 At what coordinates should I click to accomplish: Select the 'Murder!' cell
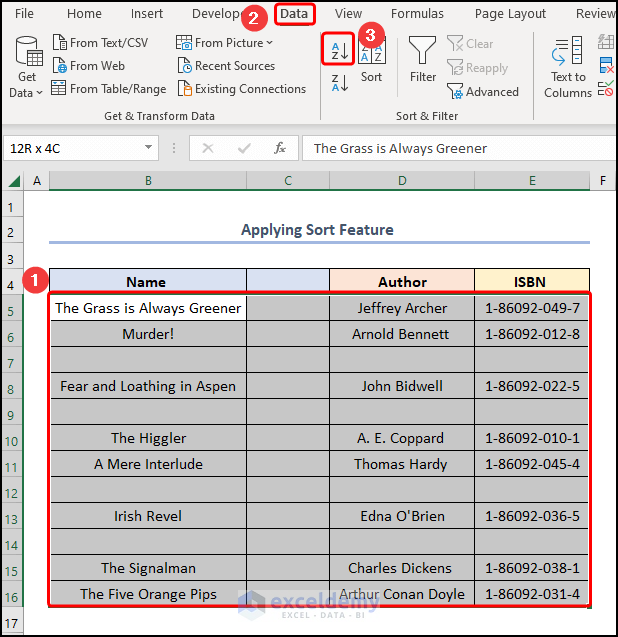(x=148, y=334)
